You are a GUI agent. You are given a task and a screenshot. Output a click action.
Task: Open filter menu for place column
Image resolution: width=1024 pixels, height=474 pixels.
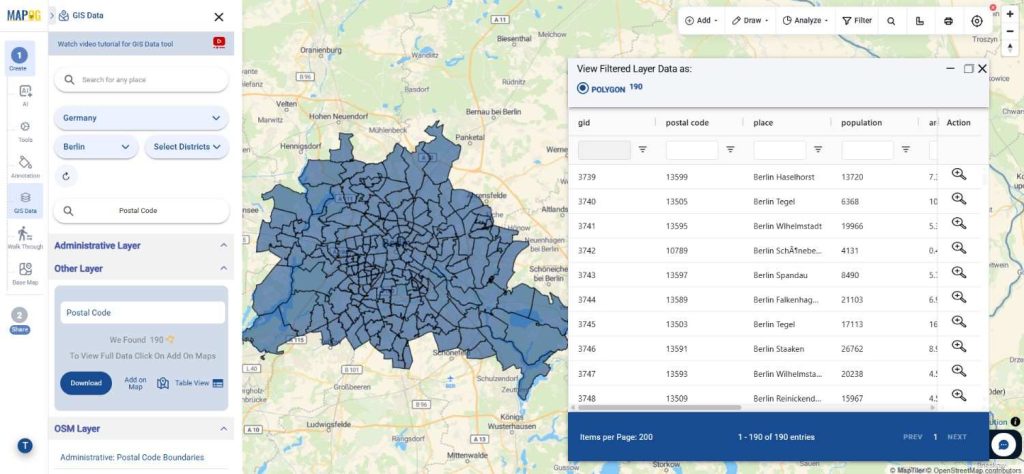(818, 150)
